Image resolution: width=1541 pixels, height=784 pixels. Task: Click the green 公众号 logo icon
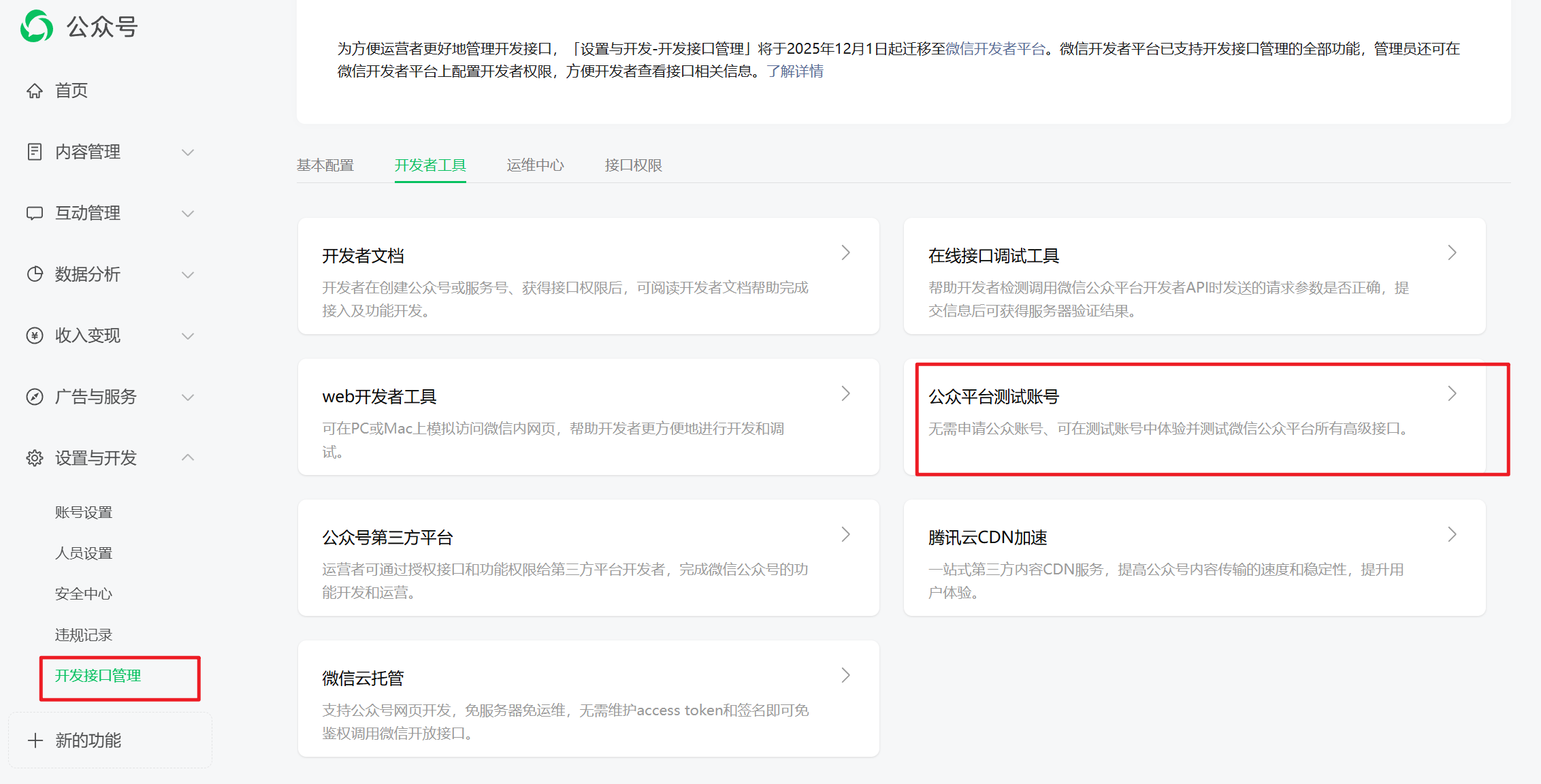[x=37, y=27]
